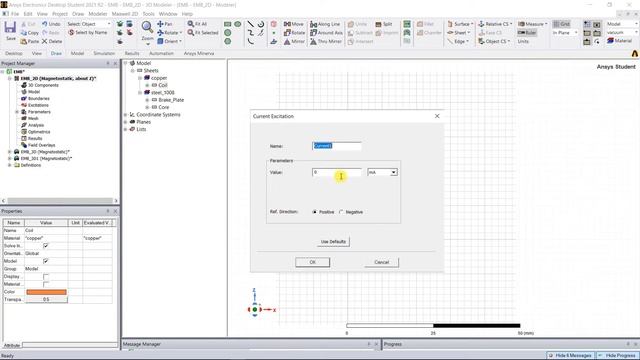Click the Split tool

pyautogui.click(x=384, y=24)
